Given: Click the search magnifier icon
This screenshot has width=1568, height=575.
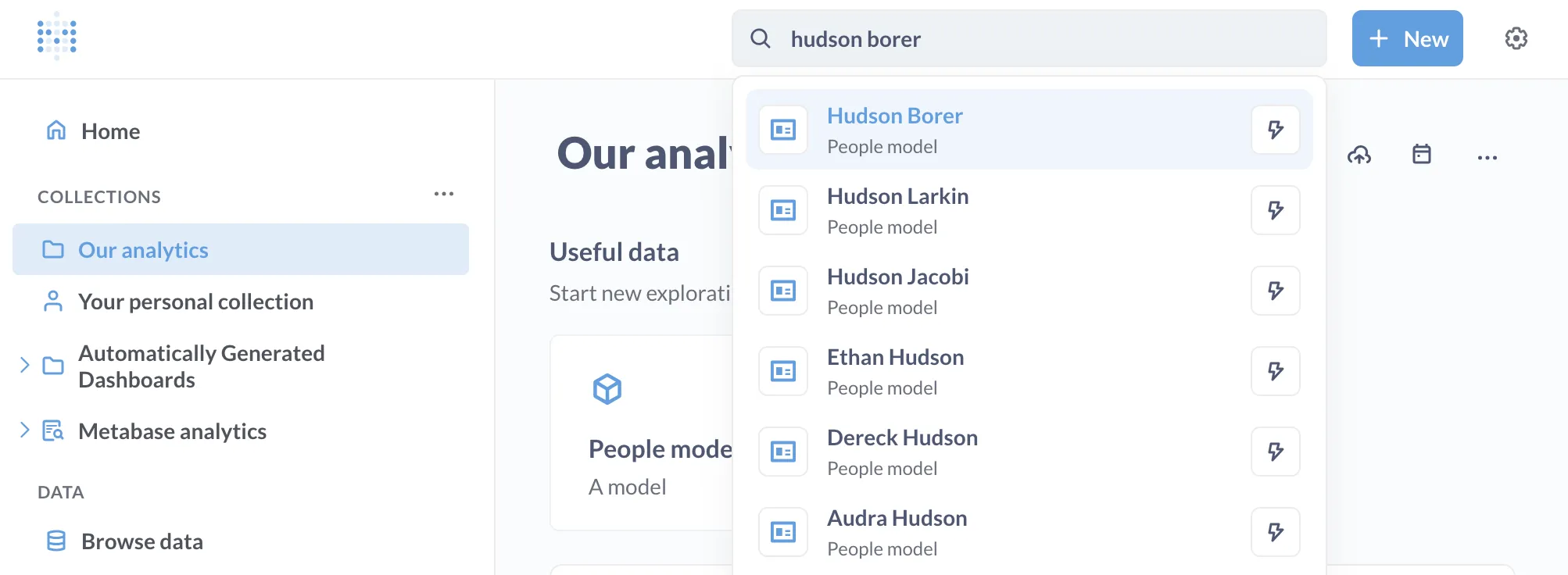Looking at the screenshot, I should 761,38.
